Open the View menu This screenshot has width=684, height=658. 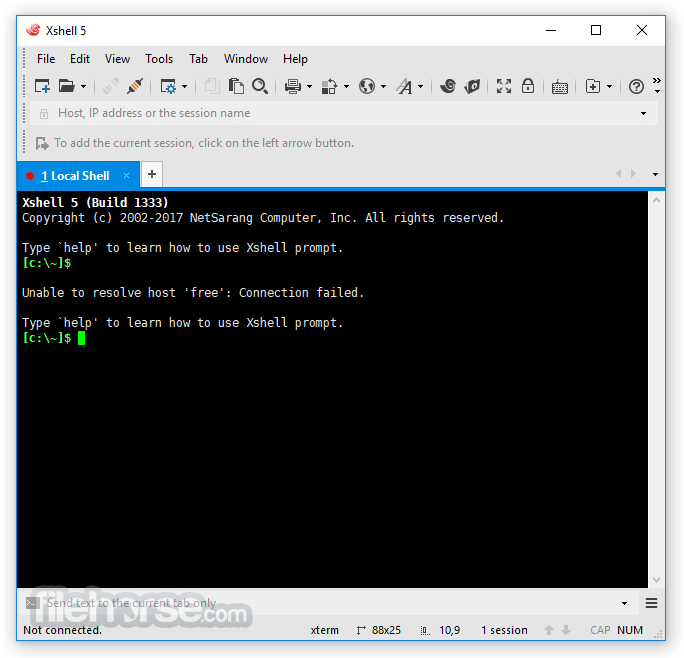click(117, 59)
